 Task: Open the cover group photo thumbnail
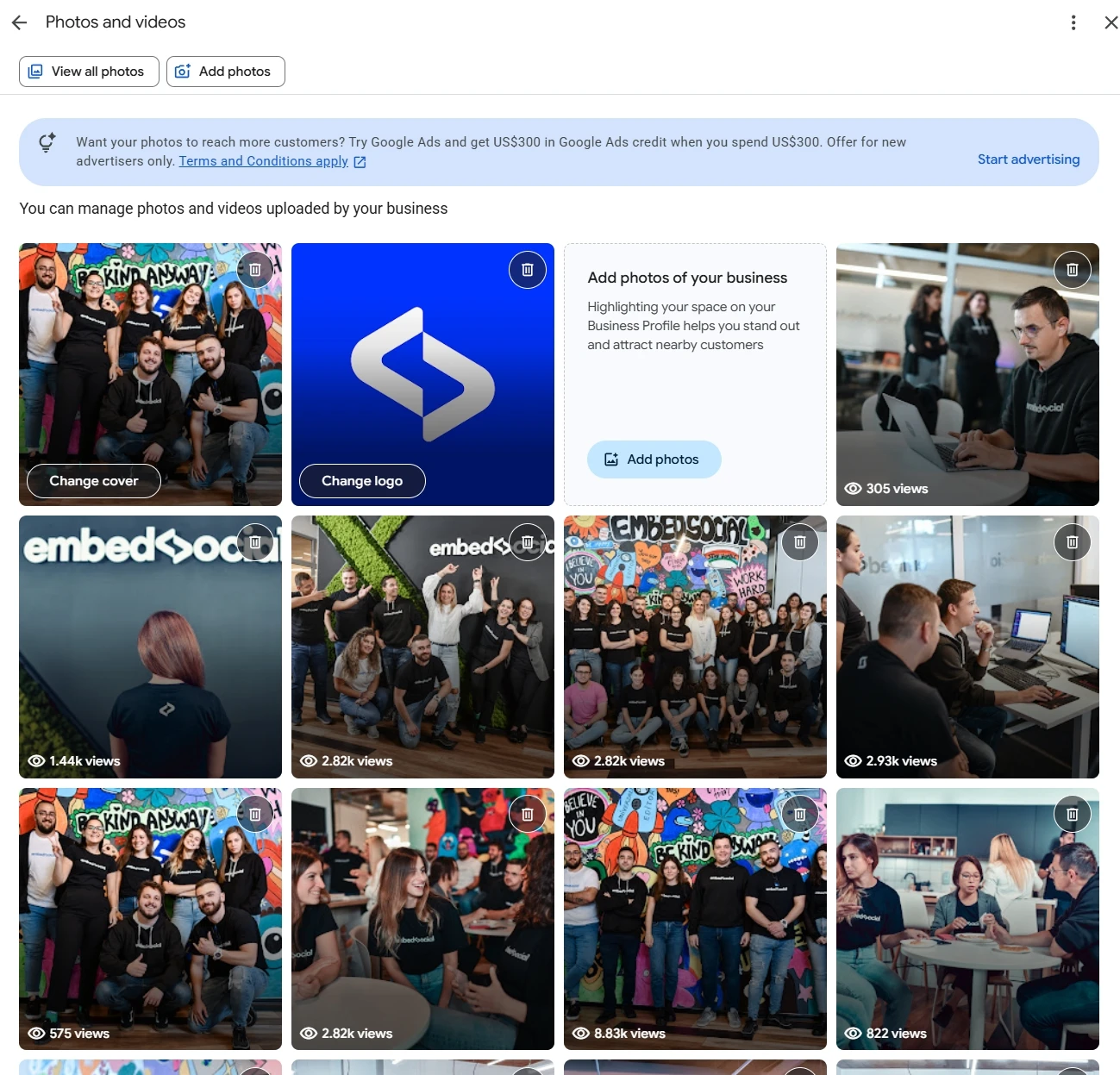pyautogui.click(x=150, y=374)
